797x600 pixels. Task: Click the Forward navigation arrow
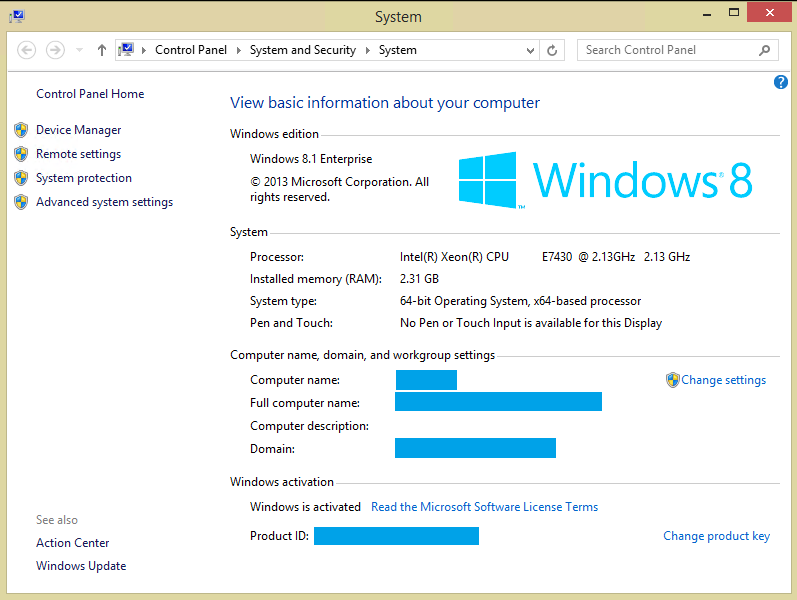55,50
